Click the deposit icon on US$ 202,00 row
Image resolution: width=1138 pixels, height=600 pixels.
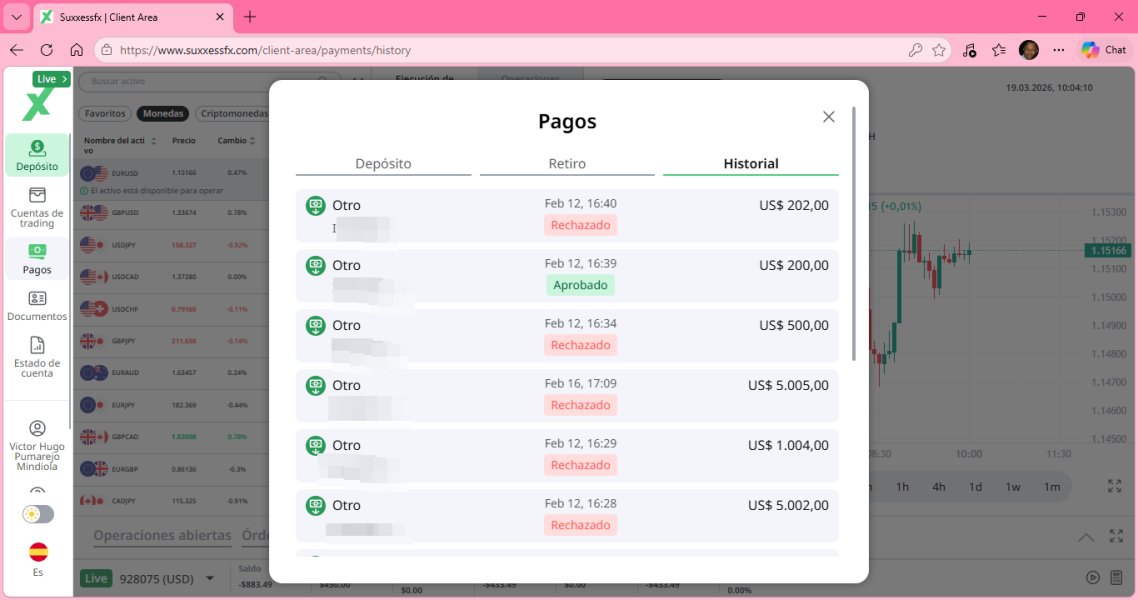[x=315, y=205]
